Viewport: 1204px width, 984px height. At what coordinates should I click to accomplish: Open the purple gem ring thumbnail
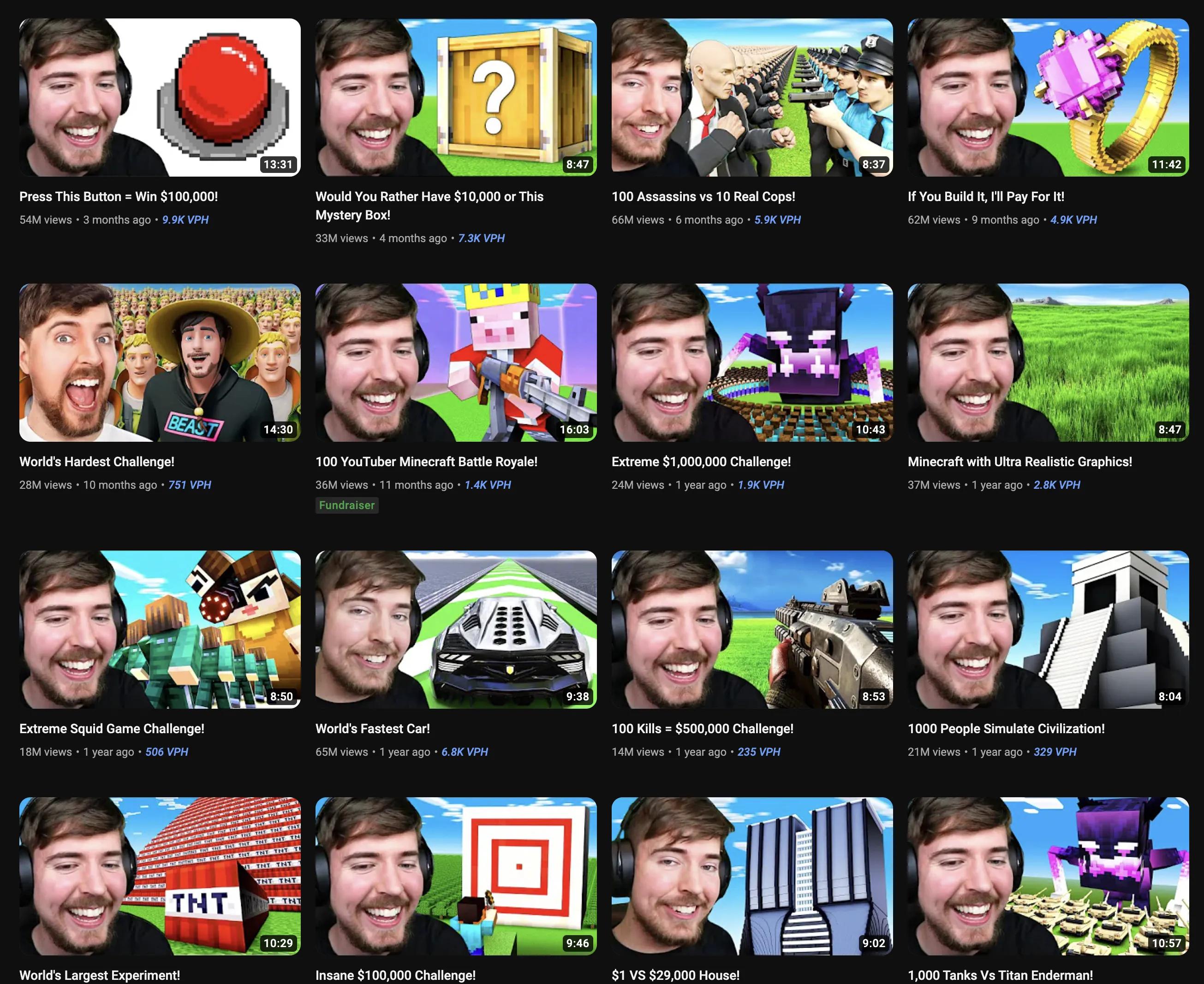point(1048,97)
